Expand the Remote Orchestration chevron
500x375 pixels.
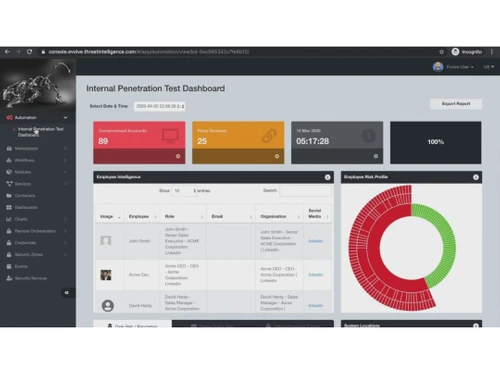(65, 231)
